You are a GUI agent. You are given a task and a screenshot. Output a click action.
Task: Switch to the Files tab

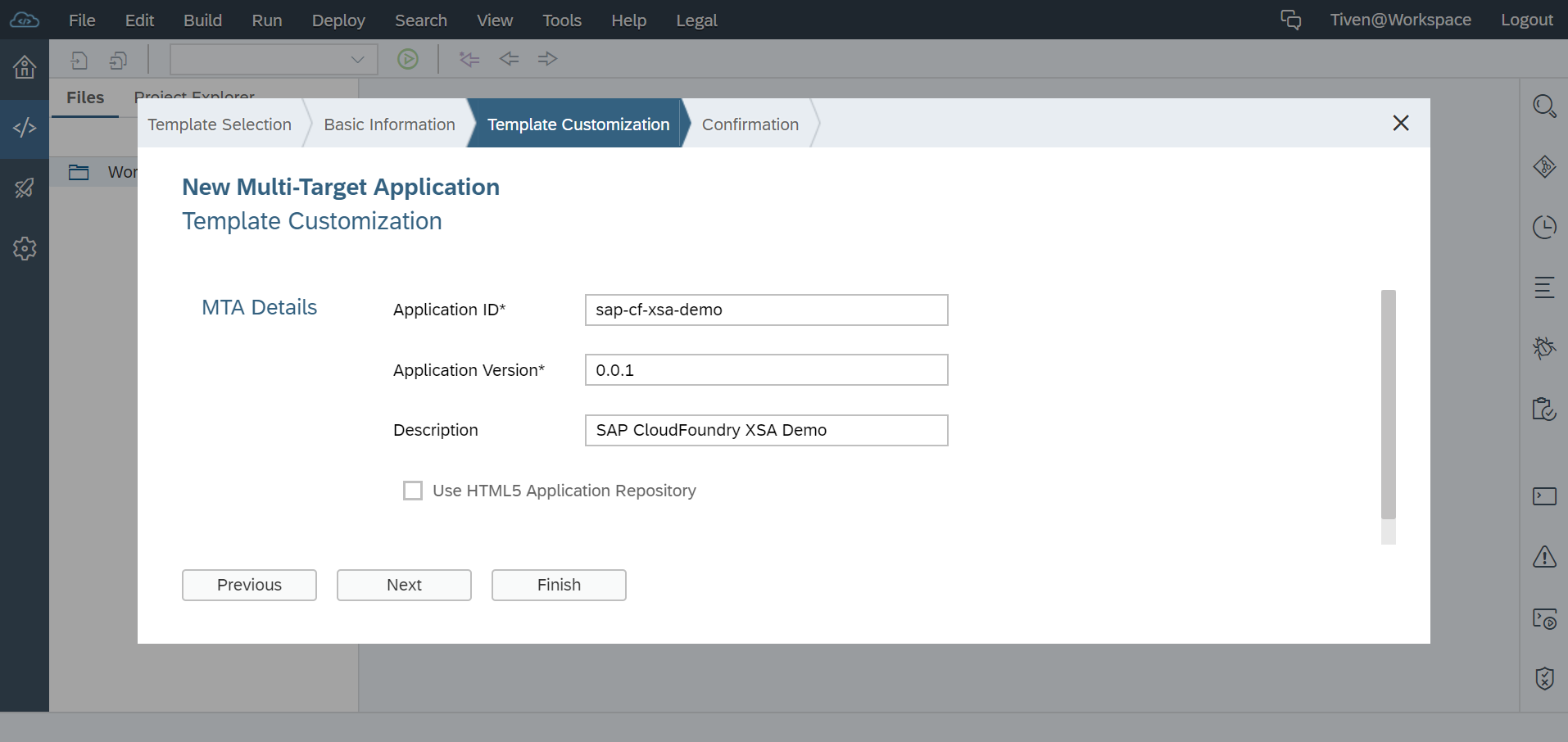(85, 97)
